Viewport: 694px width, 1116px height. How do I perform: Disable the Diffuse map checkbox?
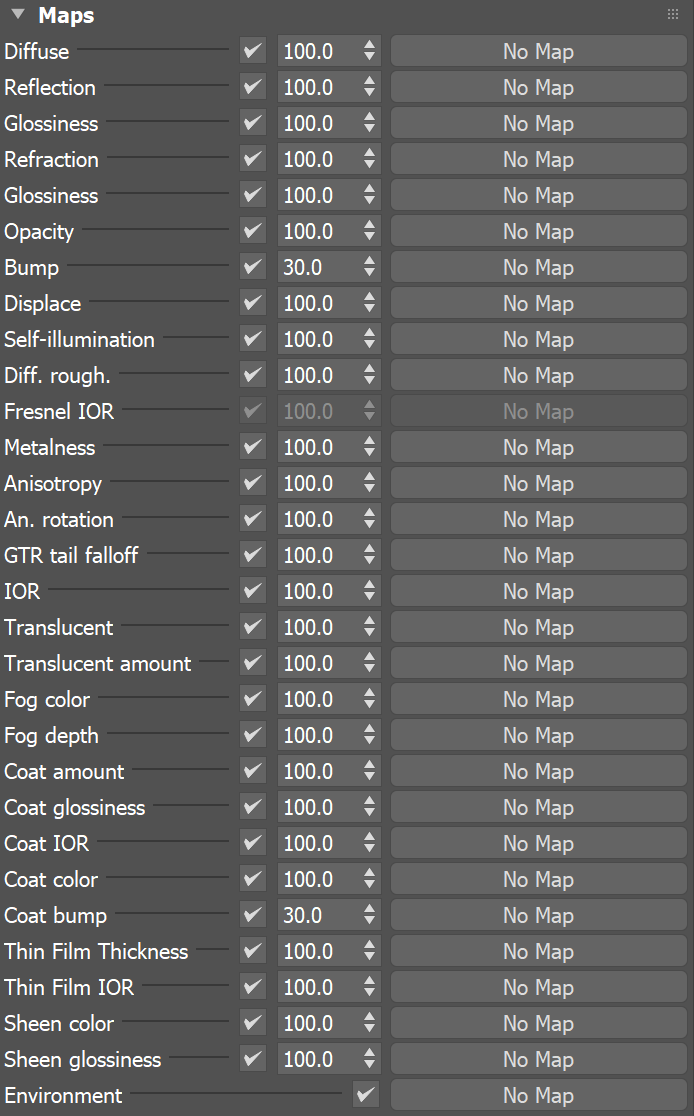click(252, 51)
